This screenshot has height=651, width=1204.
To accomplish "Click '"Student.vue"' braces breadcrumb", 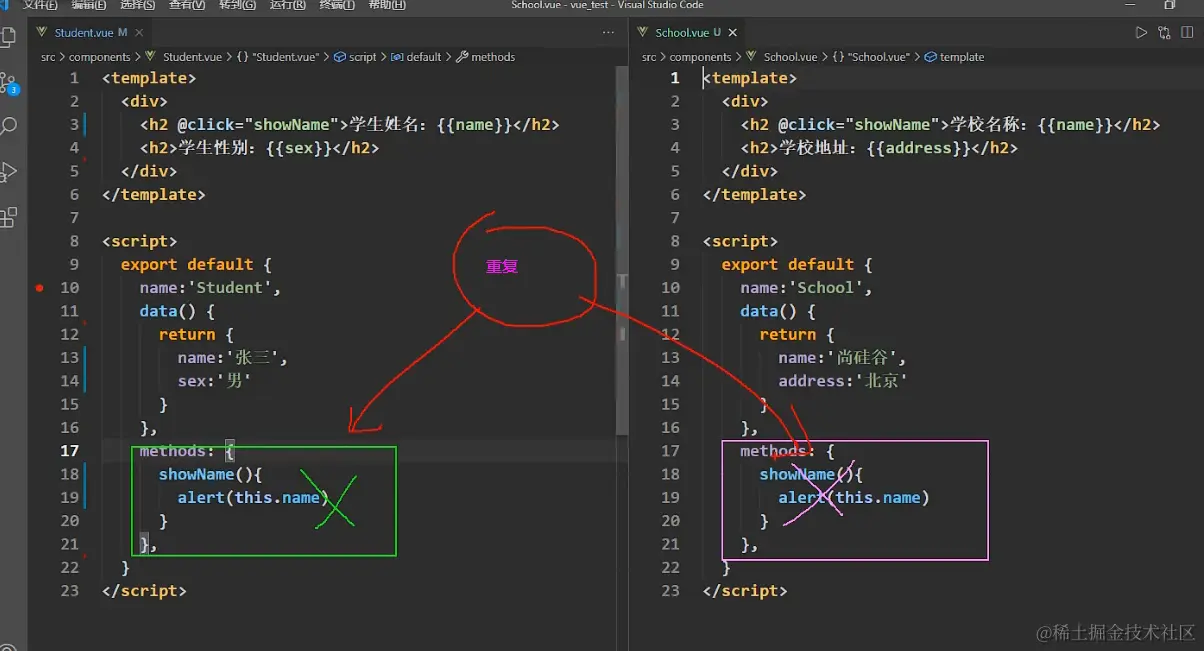I will [278, 57].
